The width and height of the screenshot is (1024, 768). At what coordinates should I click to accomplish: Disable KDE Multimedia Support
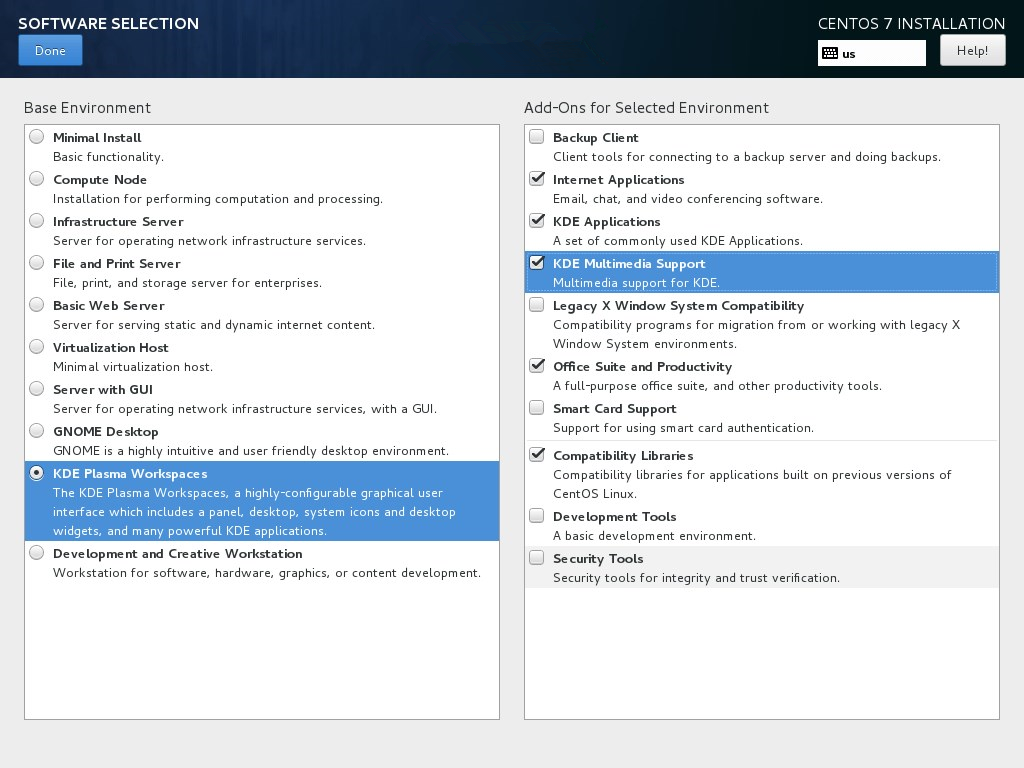(x=536, y=262)
